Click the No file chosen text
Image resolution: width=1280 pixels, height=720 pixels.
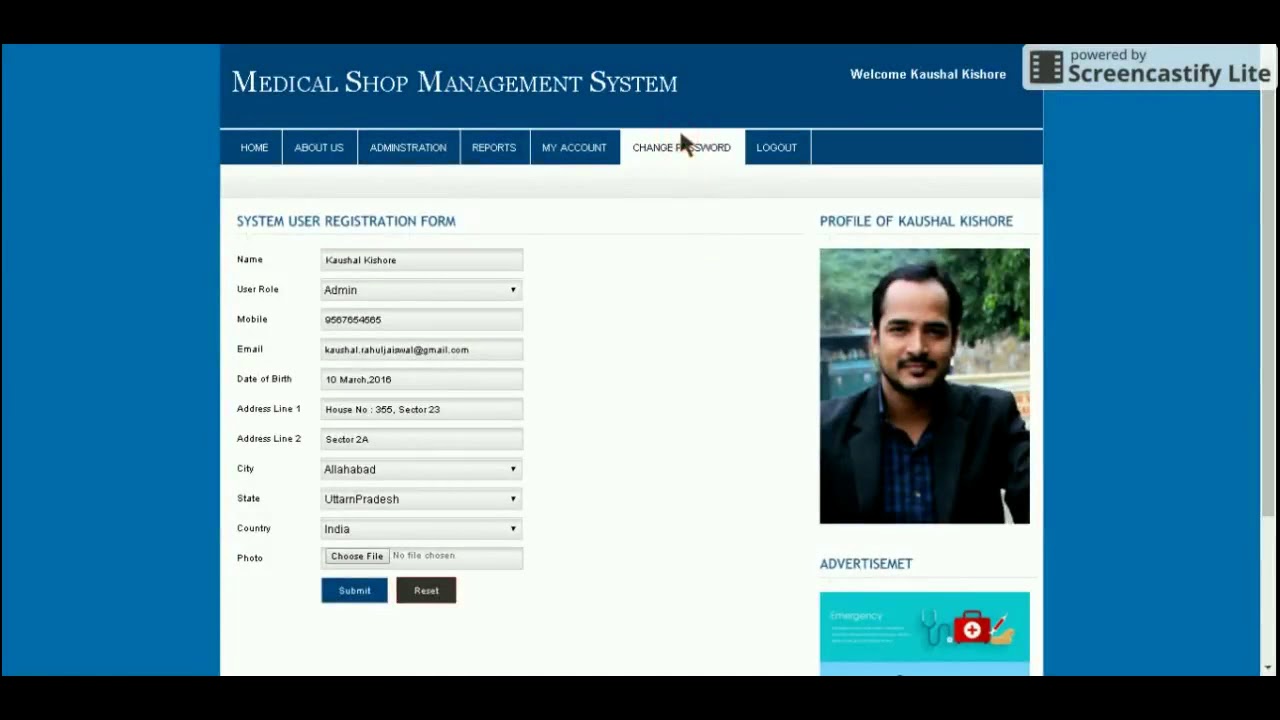424,556
